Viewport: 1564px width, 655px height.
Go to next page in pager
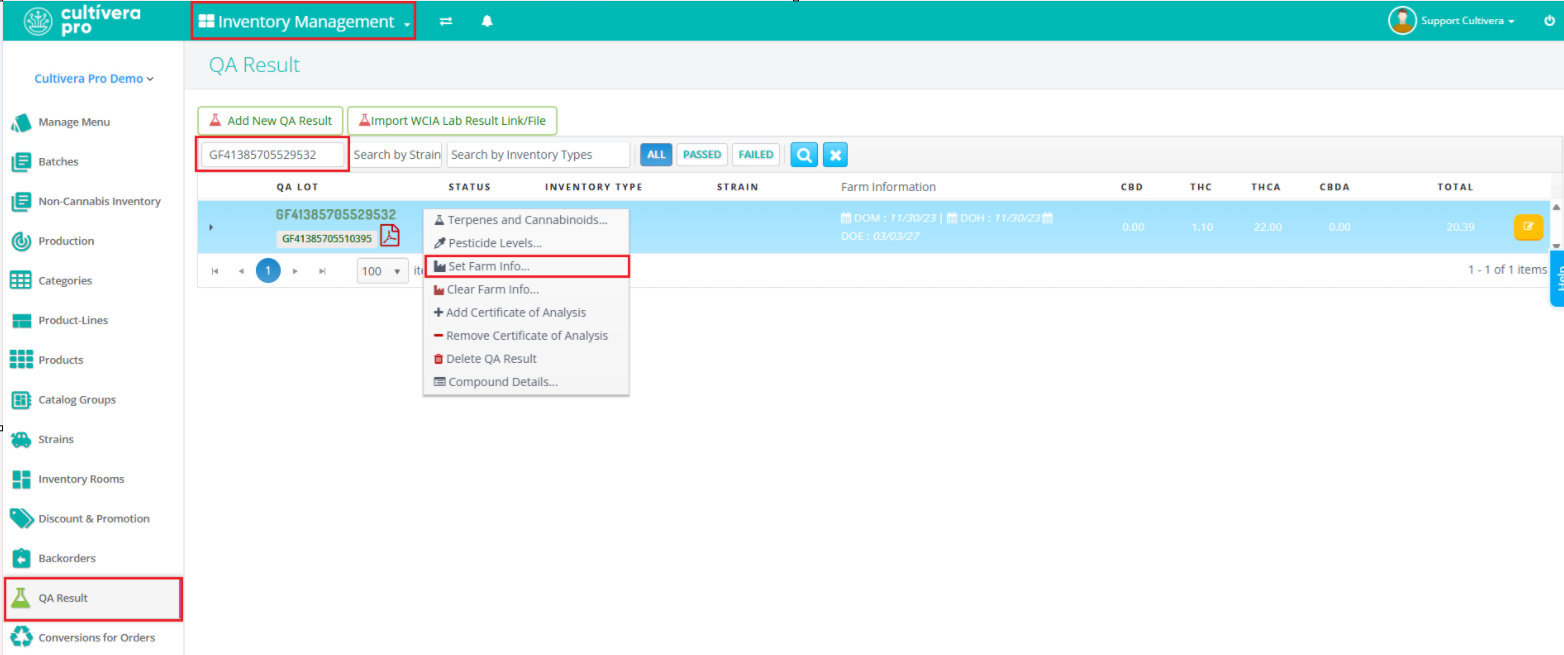[x=295, y=271]
